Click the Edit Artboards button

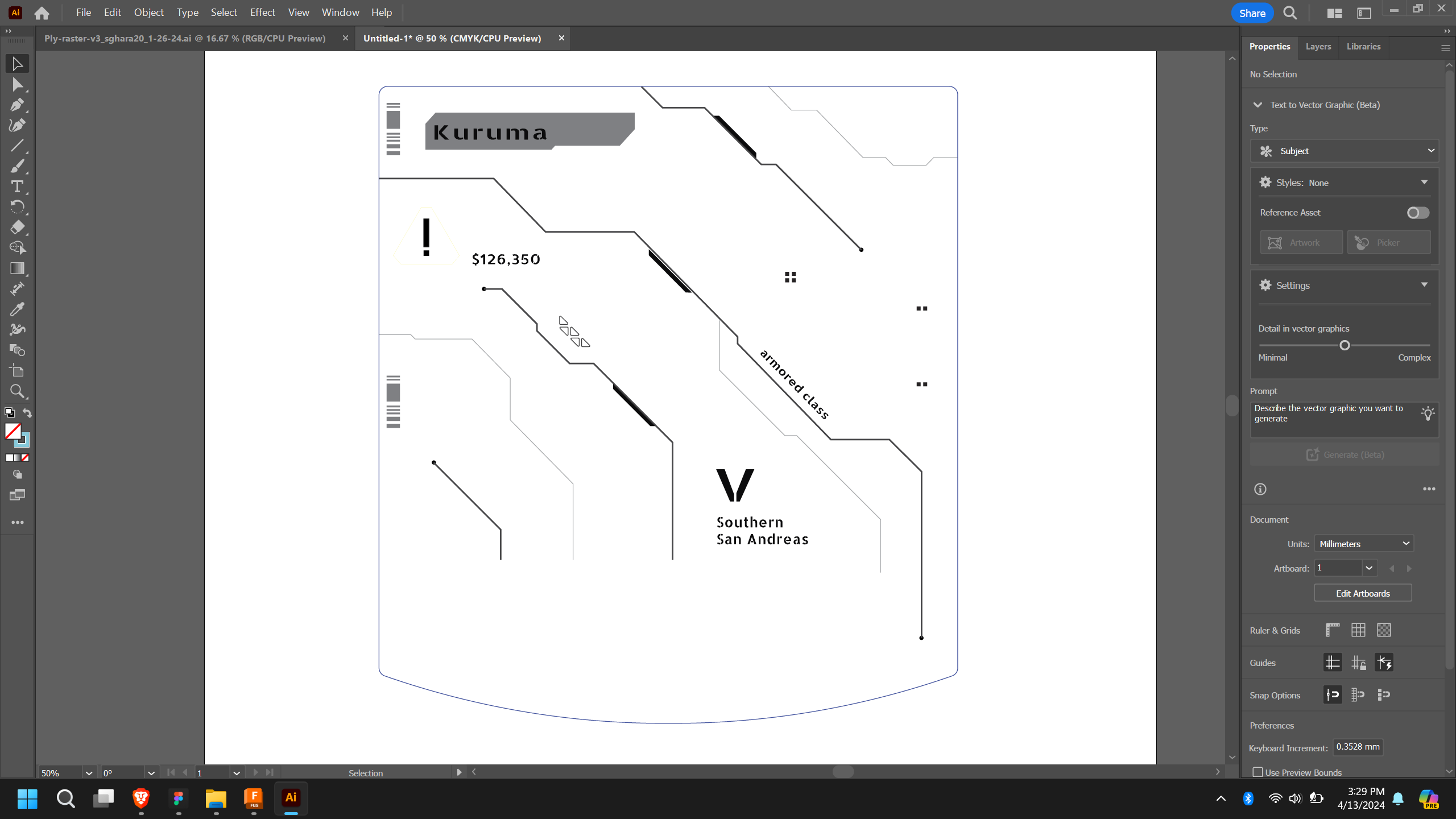point(1363,593)
